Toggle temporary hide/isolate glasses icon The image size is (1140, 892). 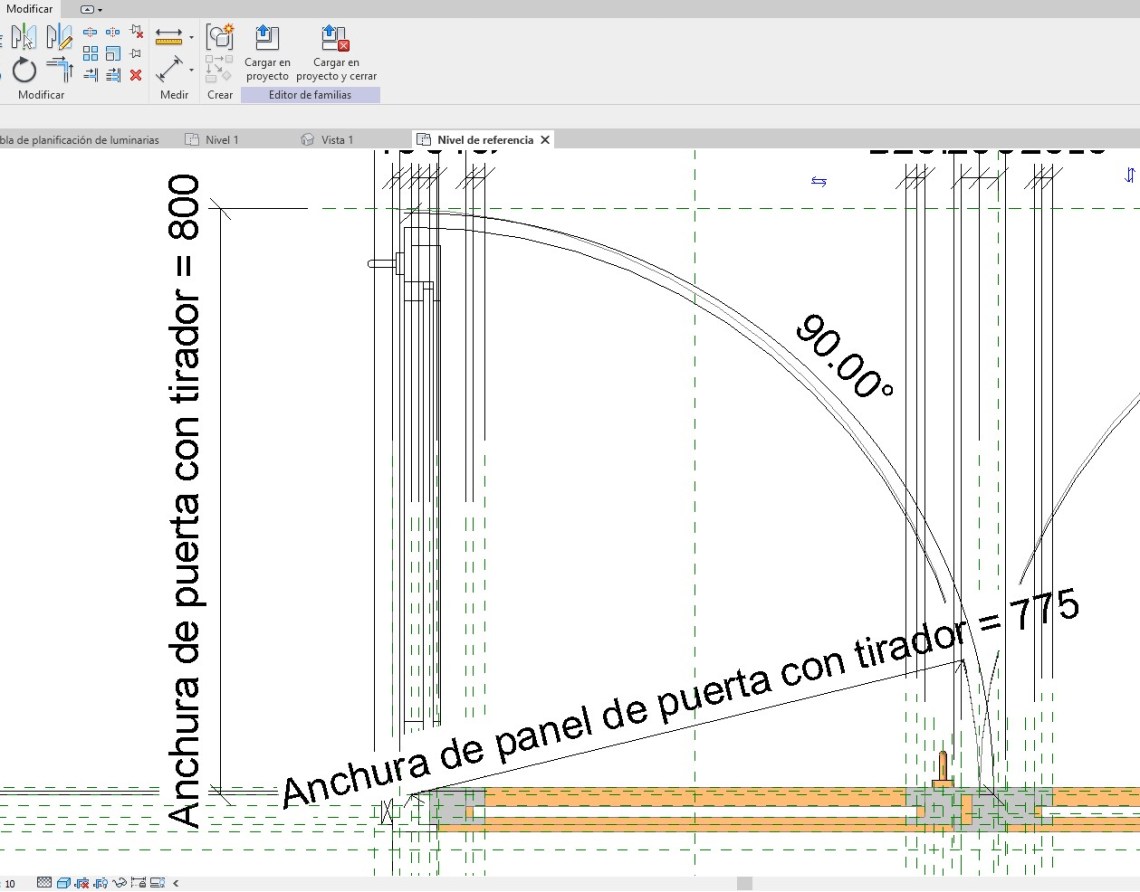pos(120,883)
